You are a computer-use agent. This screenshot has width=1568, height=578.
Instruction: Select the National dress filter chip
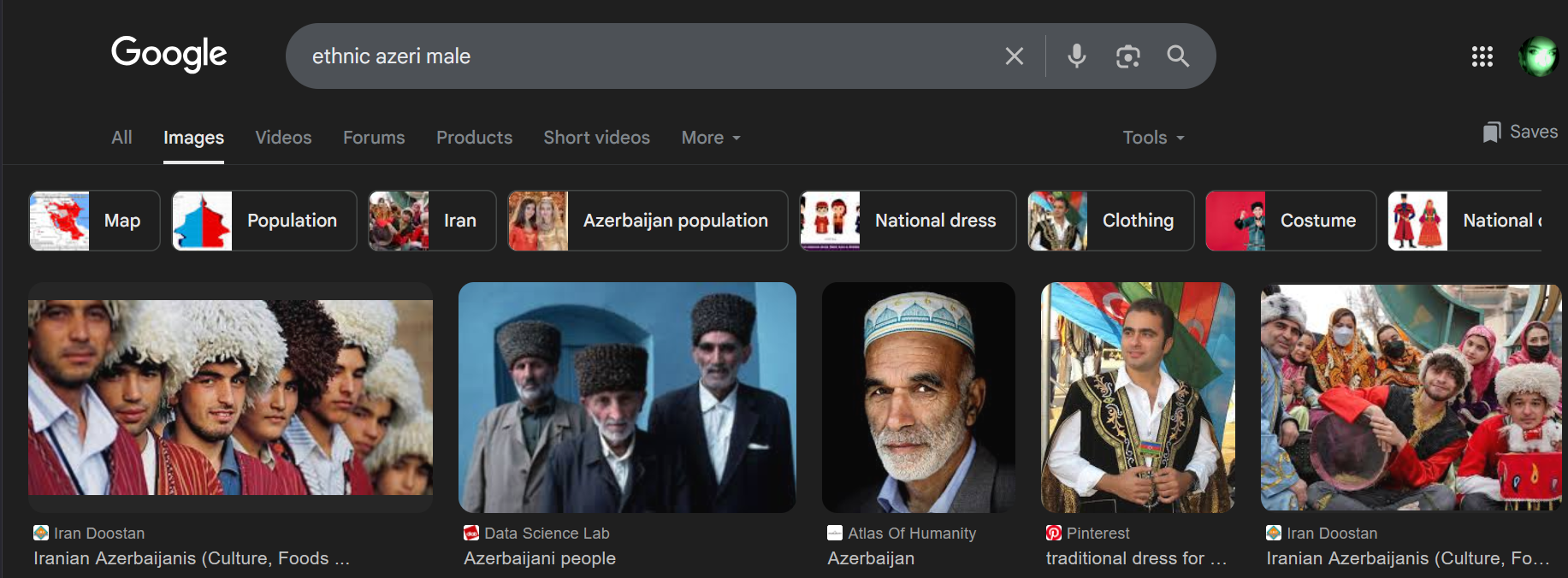coord(908,221)
